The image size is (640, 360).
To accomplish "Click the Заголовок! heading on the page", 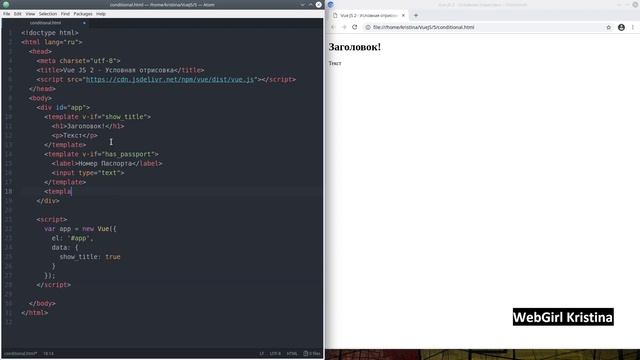I will (355, 47).
